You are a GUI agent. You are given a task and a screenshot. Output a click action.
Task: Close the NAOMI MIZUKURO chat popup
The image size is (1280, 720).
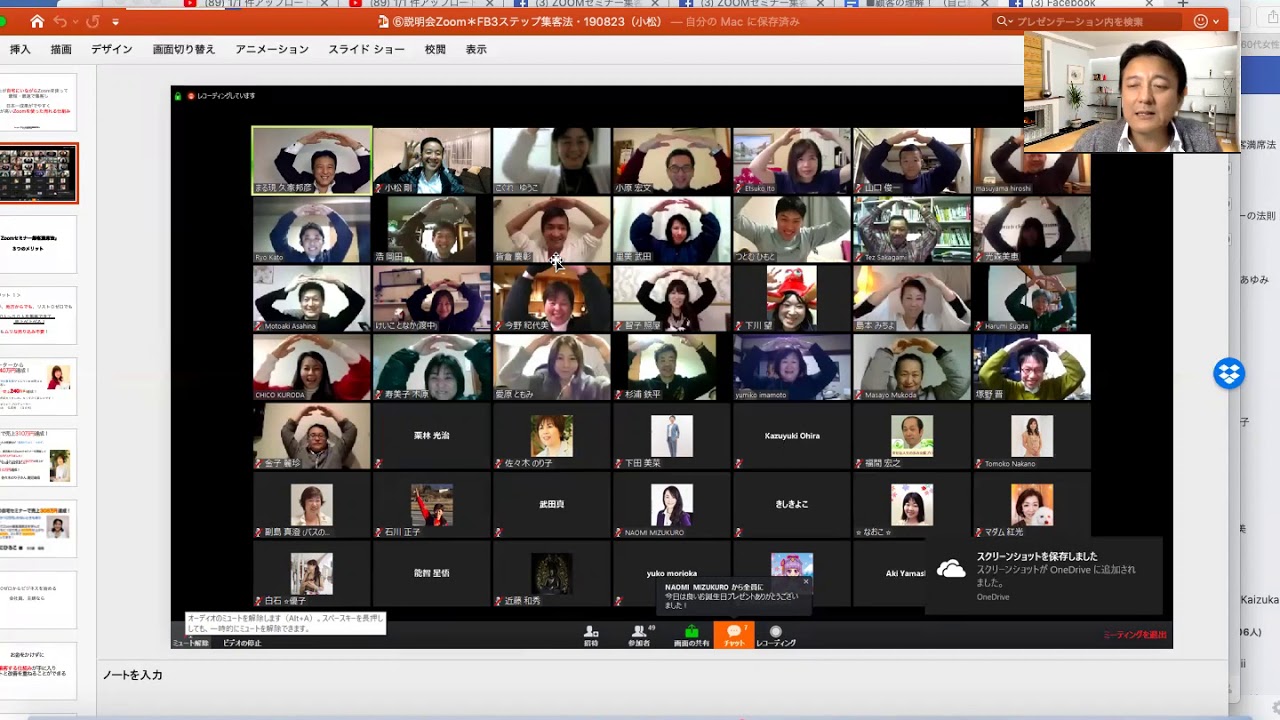[806, 581]
